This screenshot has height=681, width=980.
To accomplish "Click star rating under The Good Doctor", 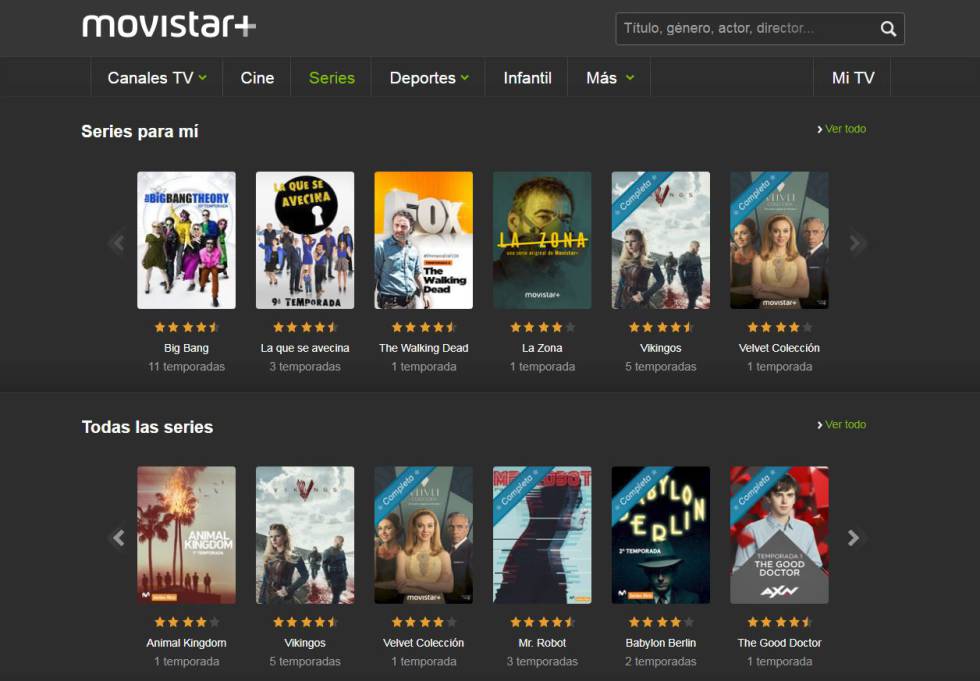I will (779, 622).
